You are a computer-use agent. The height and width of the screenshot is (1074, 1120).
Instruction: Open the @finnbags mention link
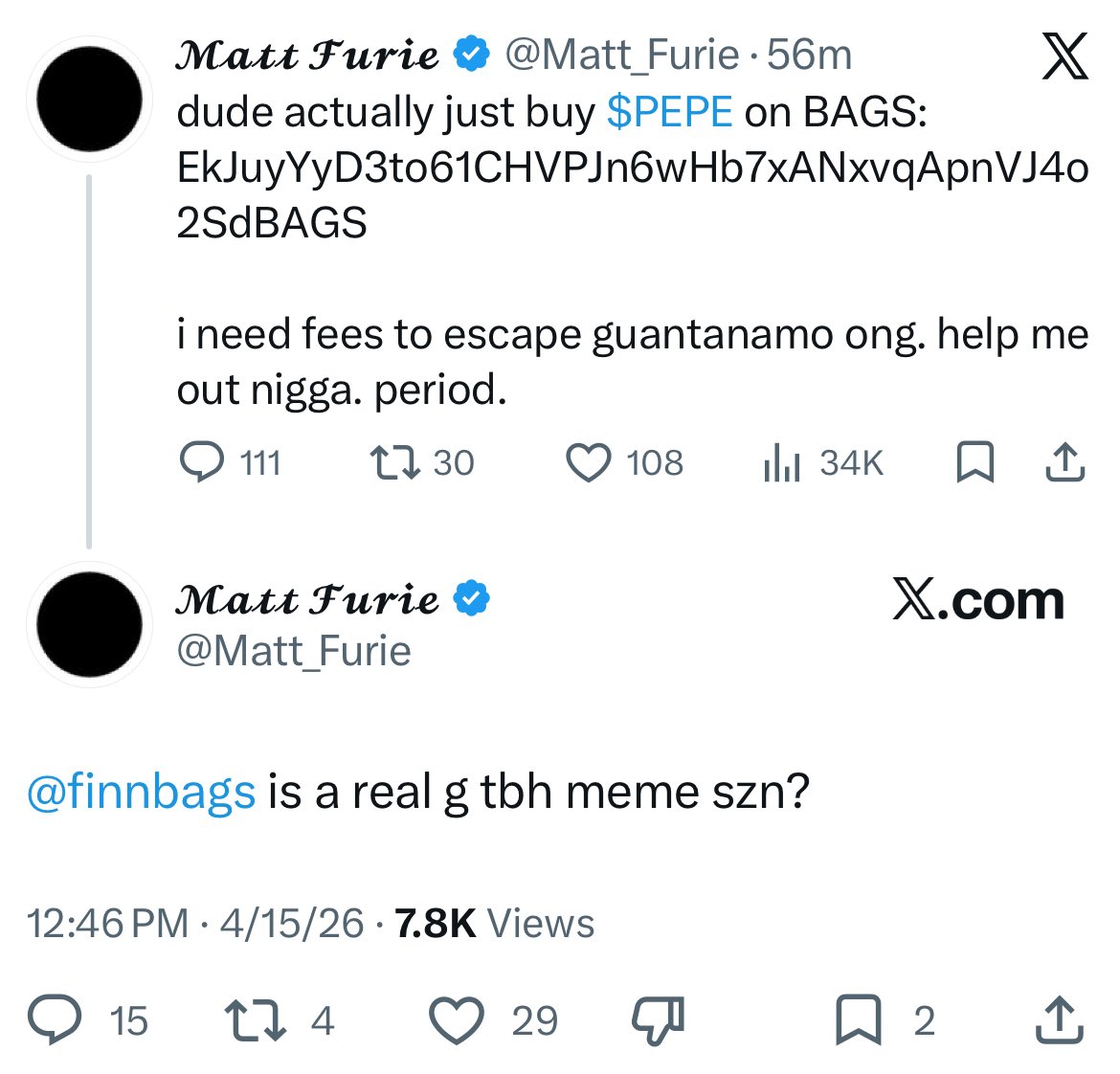[141, 793]
